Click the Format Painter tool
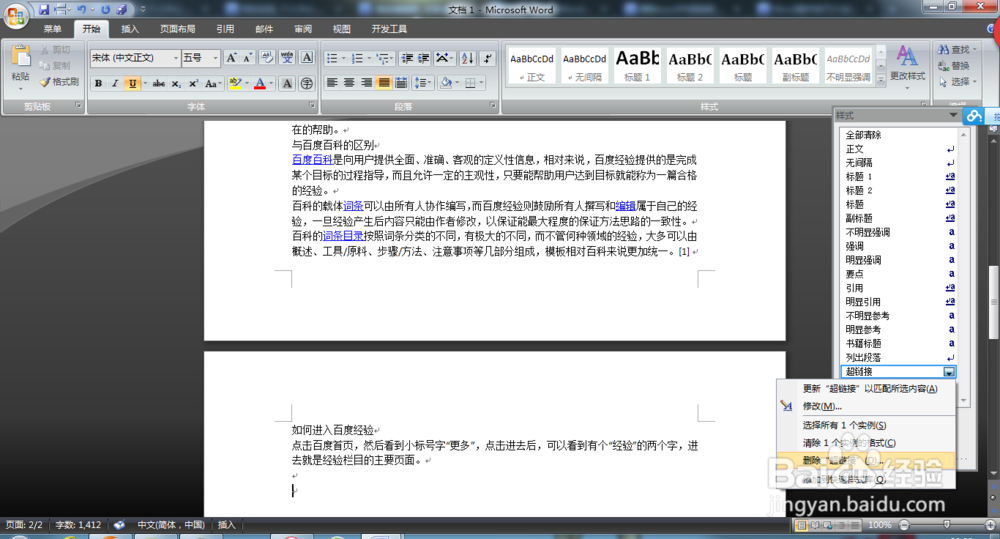 click(59, 82)
